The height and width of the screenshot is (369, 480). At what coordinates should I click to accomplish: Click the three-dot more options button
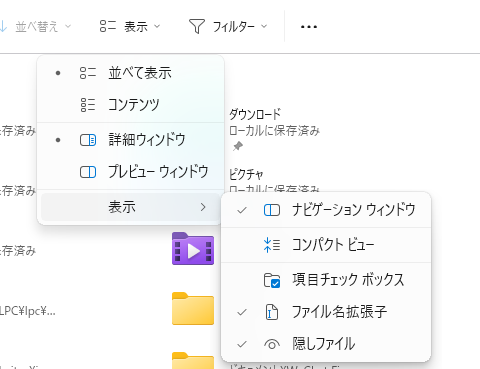coord(309,26)
